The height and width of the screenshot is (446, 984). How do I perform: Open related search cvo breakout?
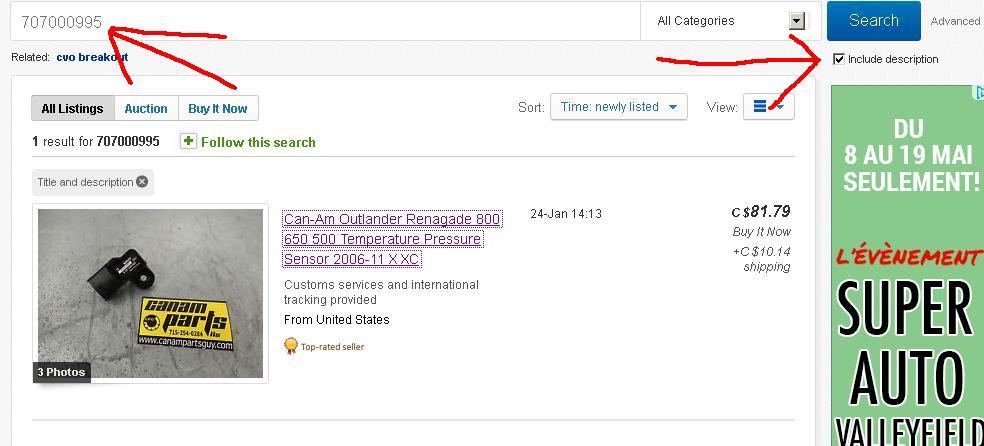[92, 57]
